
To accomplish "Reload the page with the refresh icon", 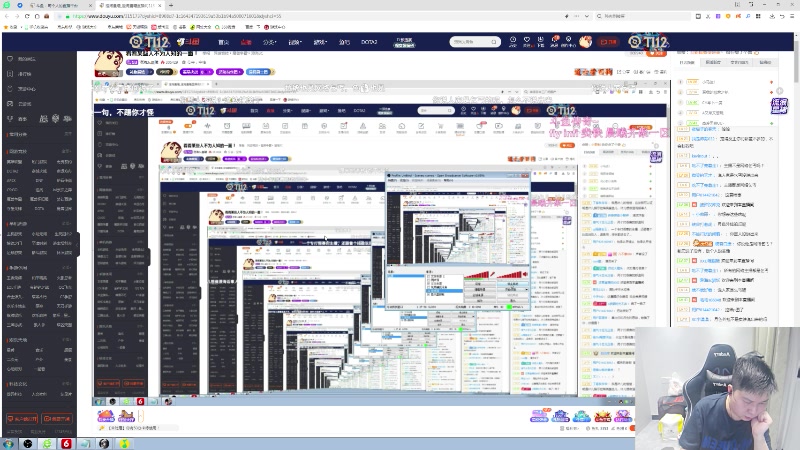I will point(27,16).
